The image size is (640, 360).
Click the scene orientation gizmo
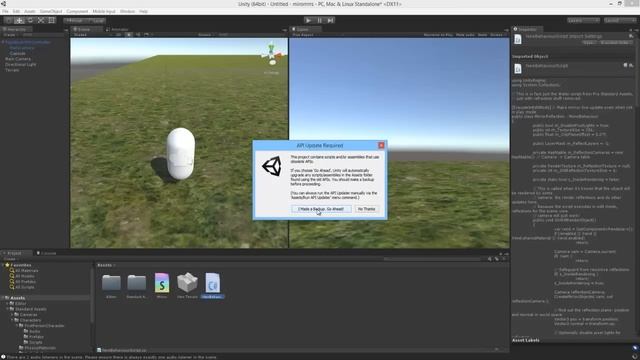click(x=272, y=55)
